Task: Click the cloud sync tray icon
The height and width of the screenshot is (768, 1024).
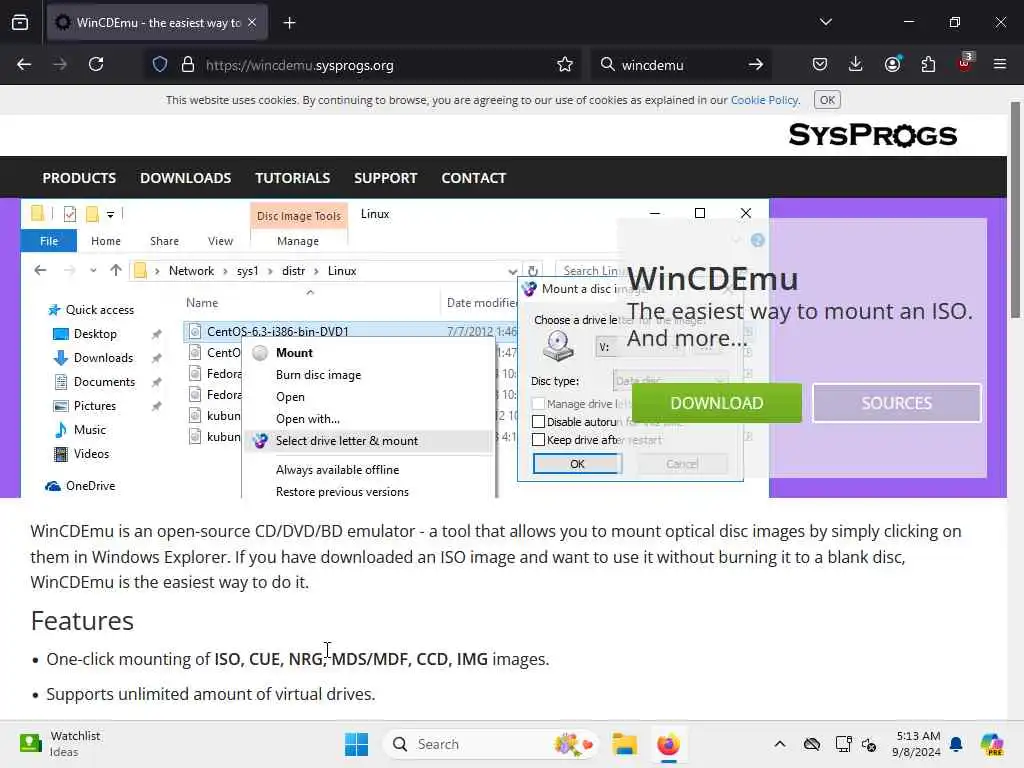Action: tap(812, 744)
